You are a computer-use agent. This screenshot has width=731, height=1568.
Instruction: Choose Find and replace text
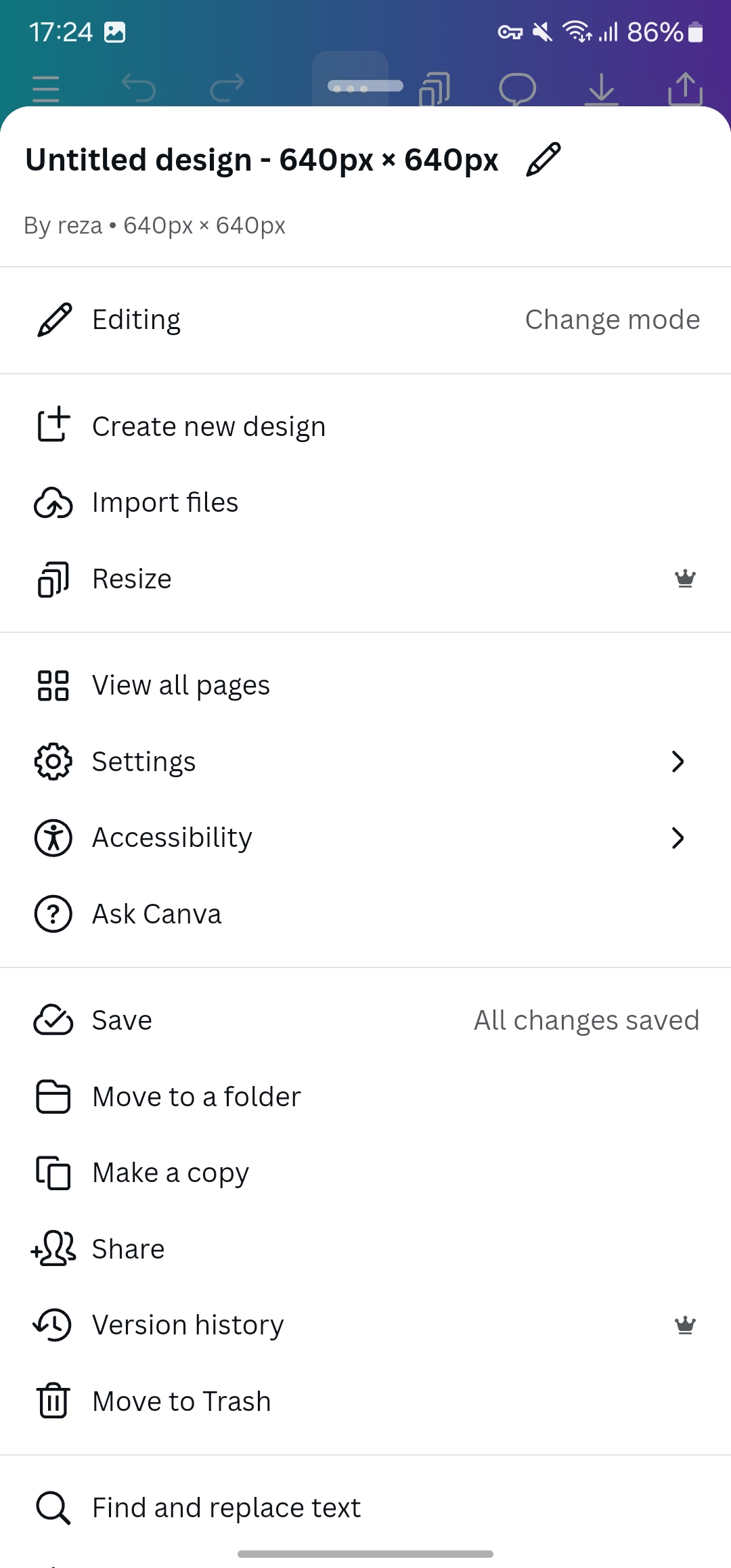pos(365,1508)
